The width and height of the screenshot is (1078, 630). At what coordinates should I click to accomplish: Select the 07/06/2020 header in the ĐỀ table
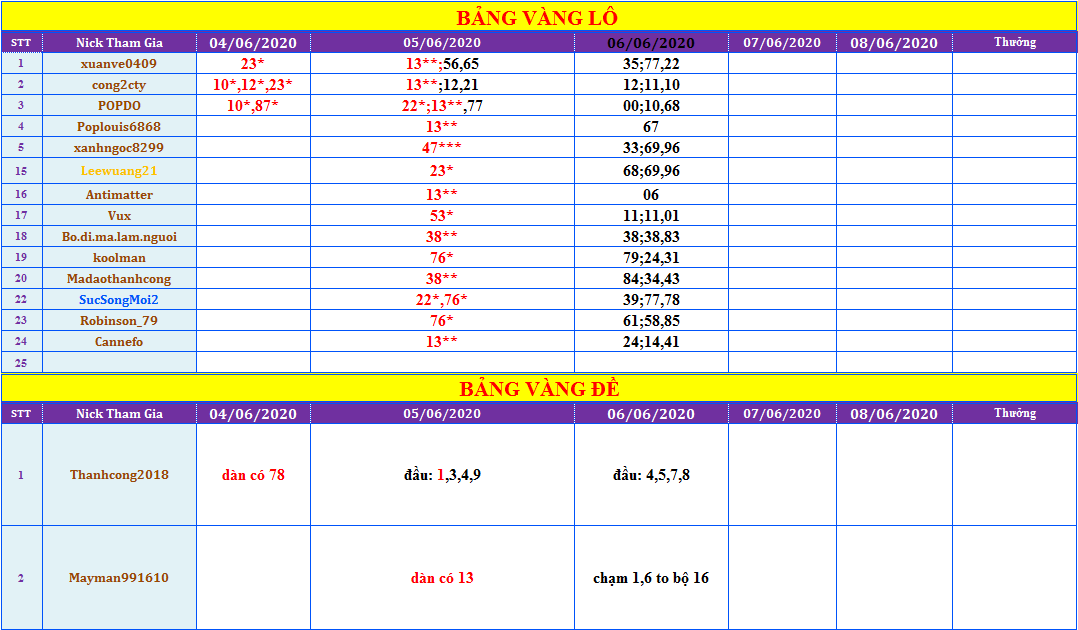click(782, 414)
